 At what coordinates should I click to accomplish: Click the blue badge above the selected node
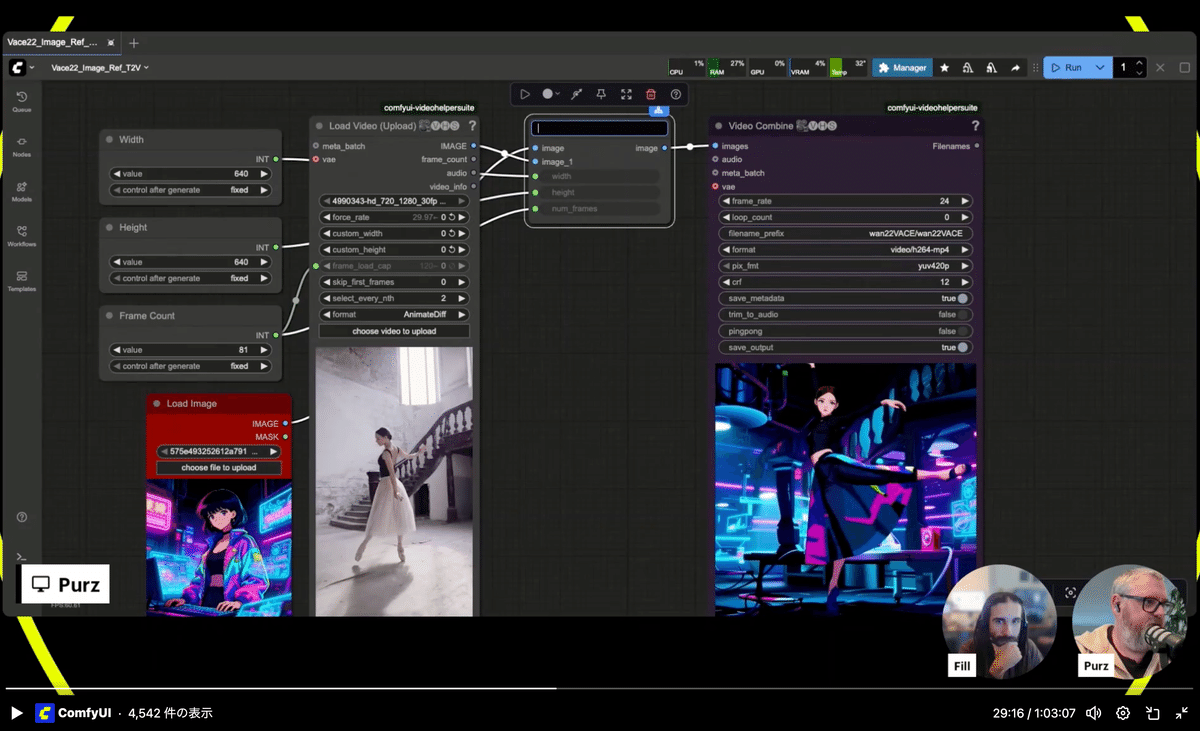tap(658, 110)
